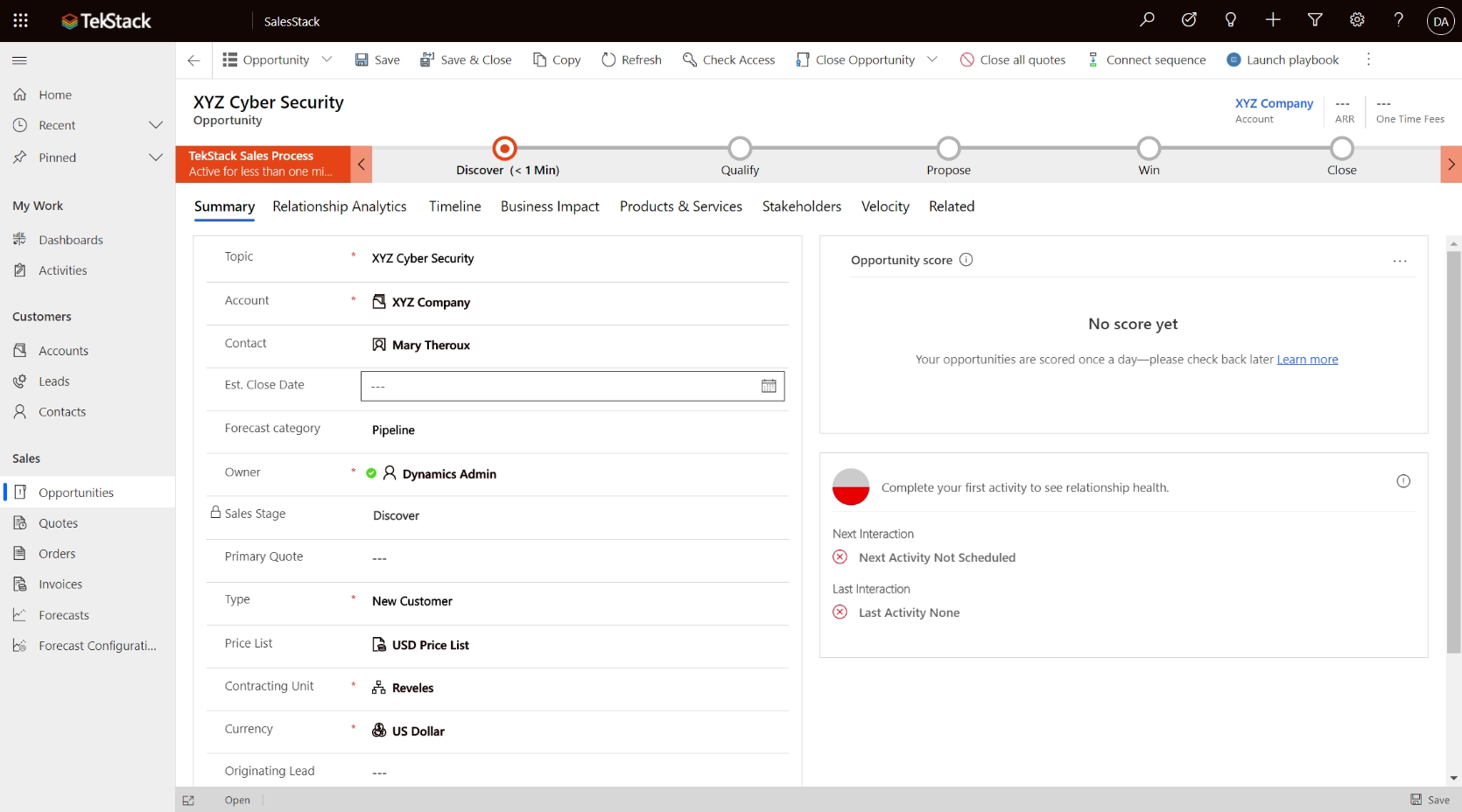Click Save in the bottom status bar
This screenshot has width=1462, height=812.
point(1430,800)
